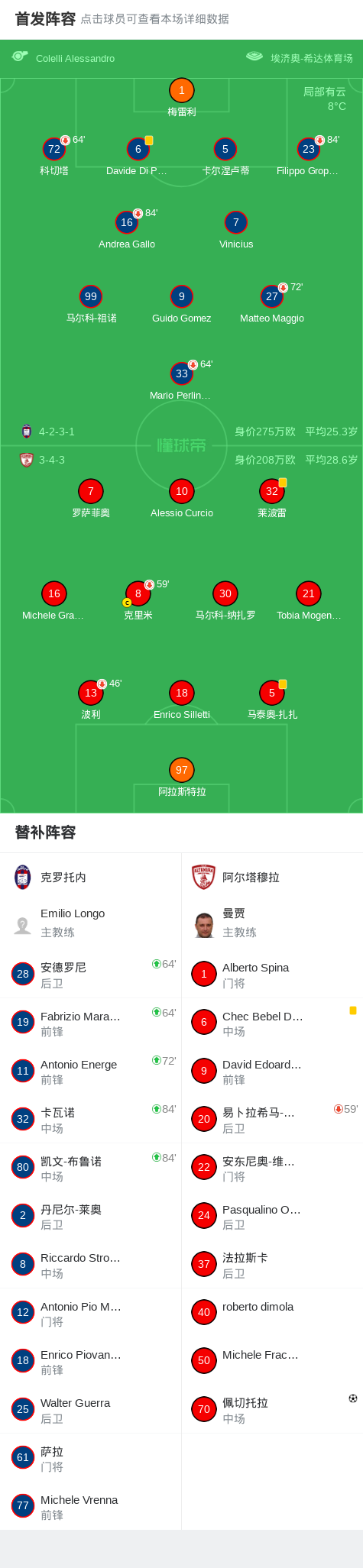Select substitute 易卜拉希马 number 20 row
363x1568 pixels.
click(272, 1119)
